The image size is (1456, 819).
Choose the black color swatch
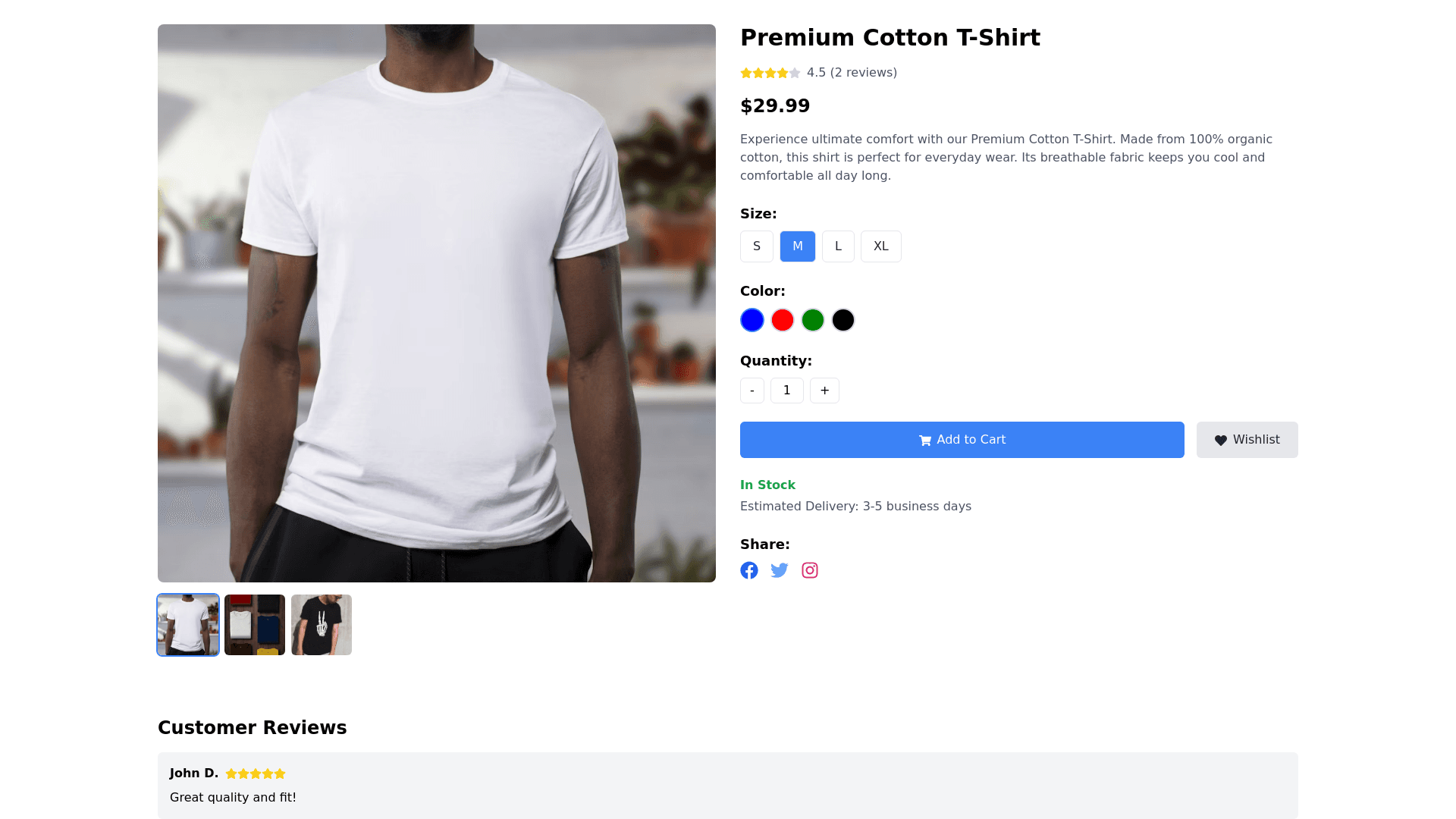pos(843,320)
